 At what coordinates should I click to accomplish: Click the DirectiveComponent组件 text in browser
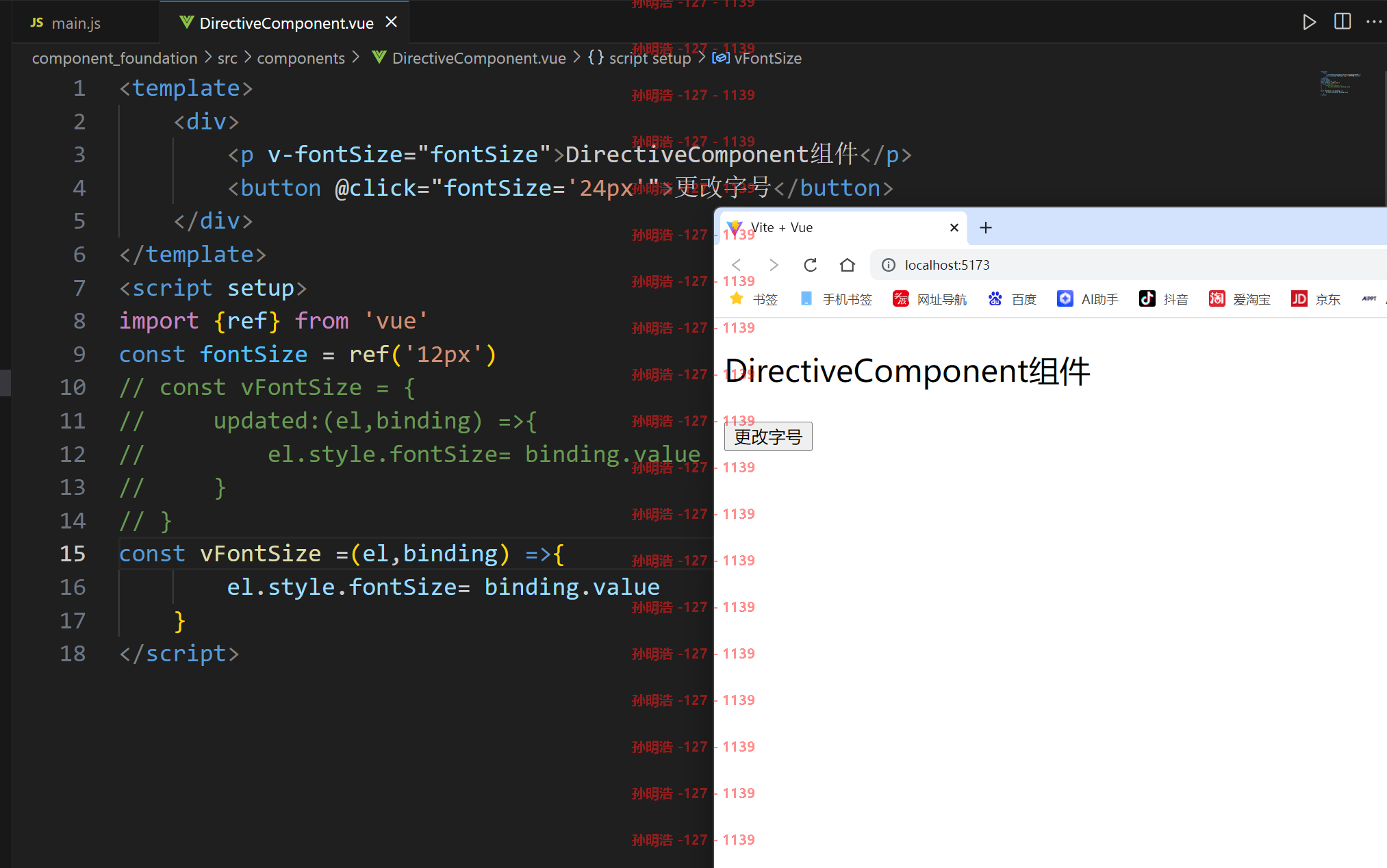(x=907, y=372)
